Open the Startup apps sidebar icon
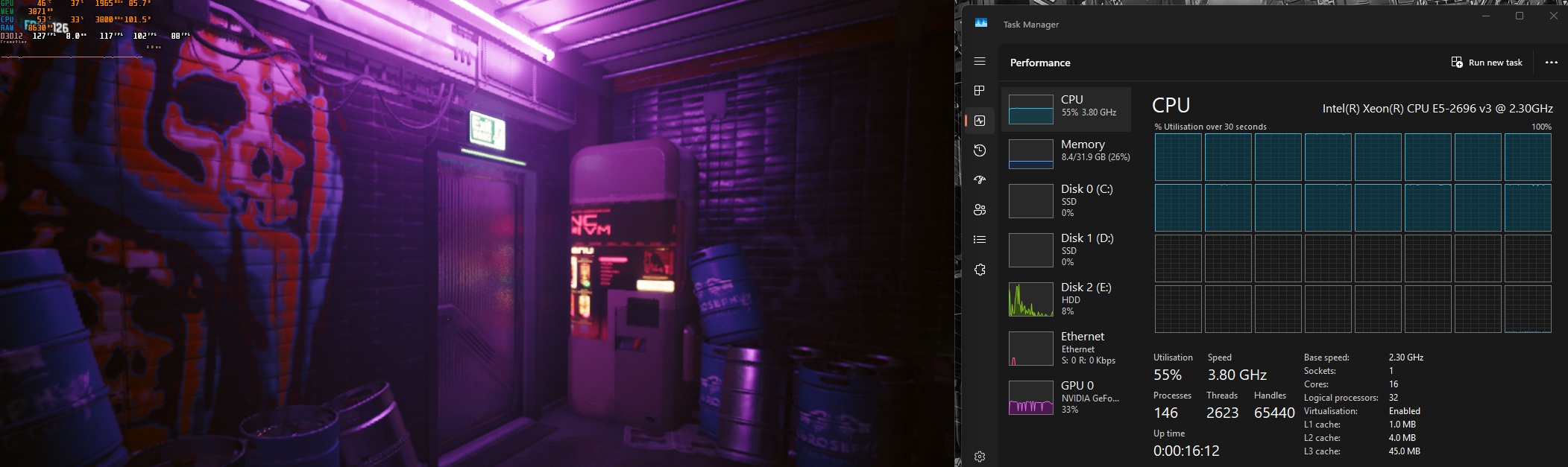Image resolution: width=1568 pixels, height=467 pixels. (980, 180)
